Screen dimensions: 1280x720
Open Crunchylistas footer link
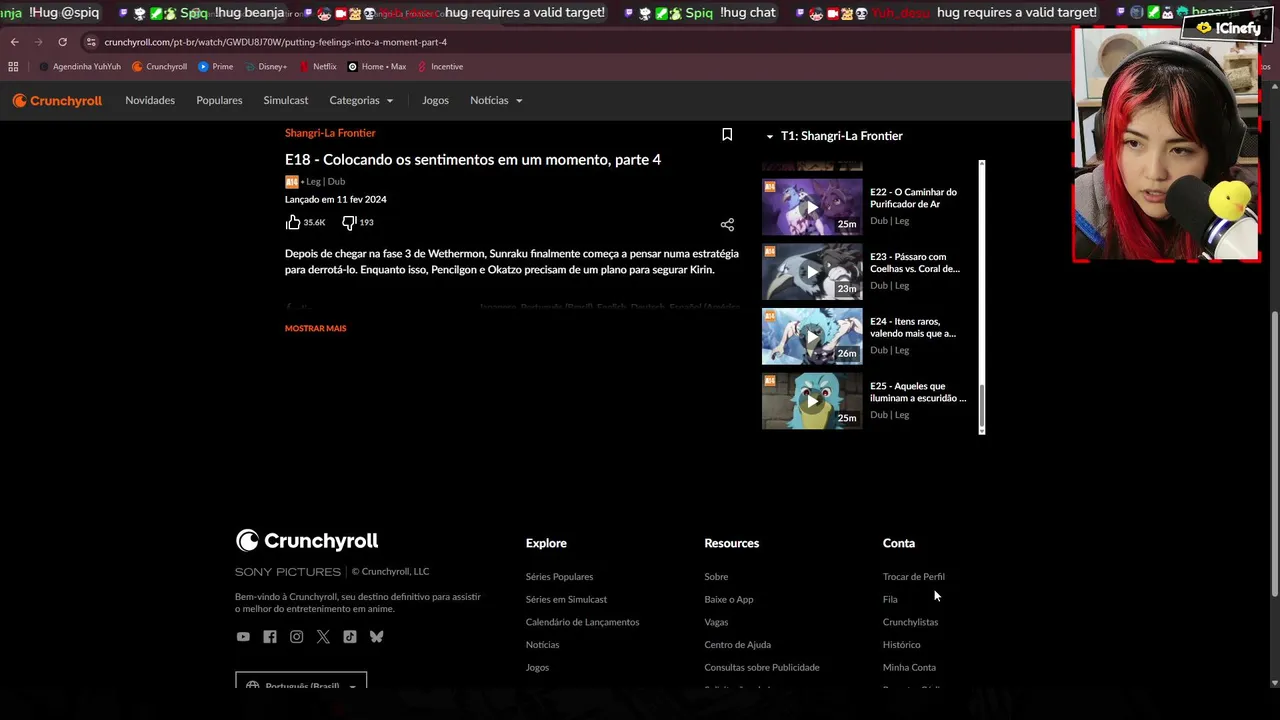point(910,622)
